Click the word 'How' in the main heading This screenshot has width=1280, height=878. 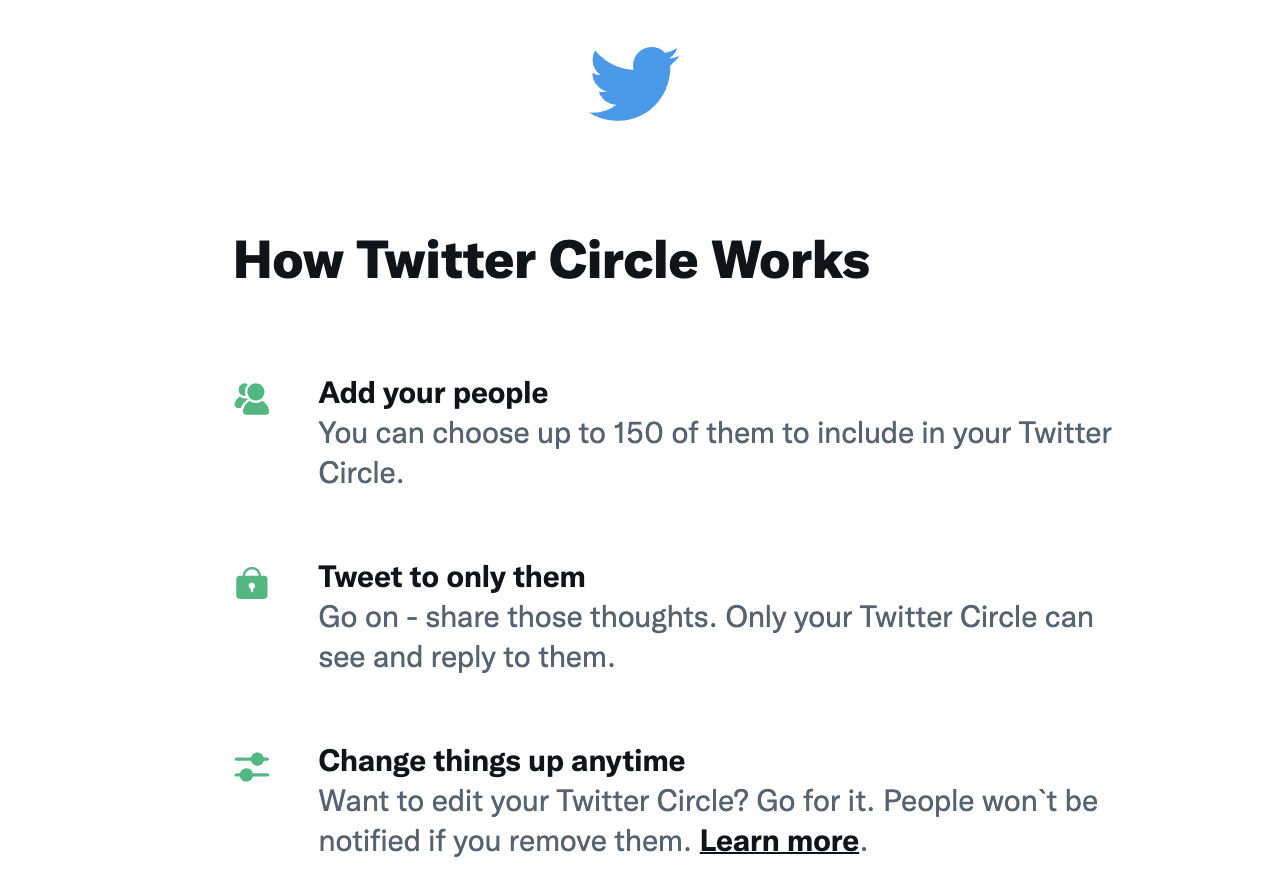point(288,260)
